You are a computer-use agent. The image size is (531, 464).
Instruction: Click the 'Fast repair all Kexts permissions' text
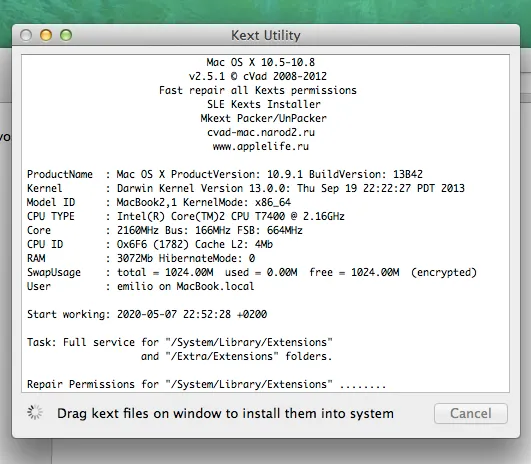click(x=258, y=90)
